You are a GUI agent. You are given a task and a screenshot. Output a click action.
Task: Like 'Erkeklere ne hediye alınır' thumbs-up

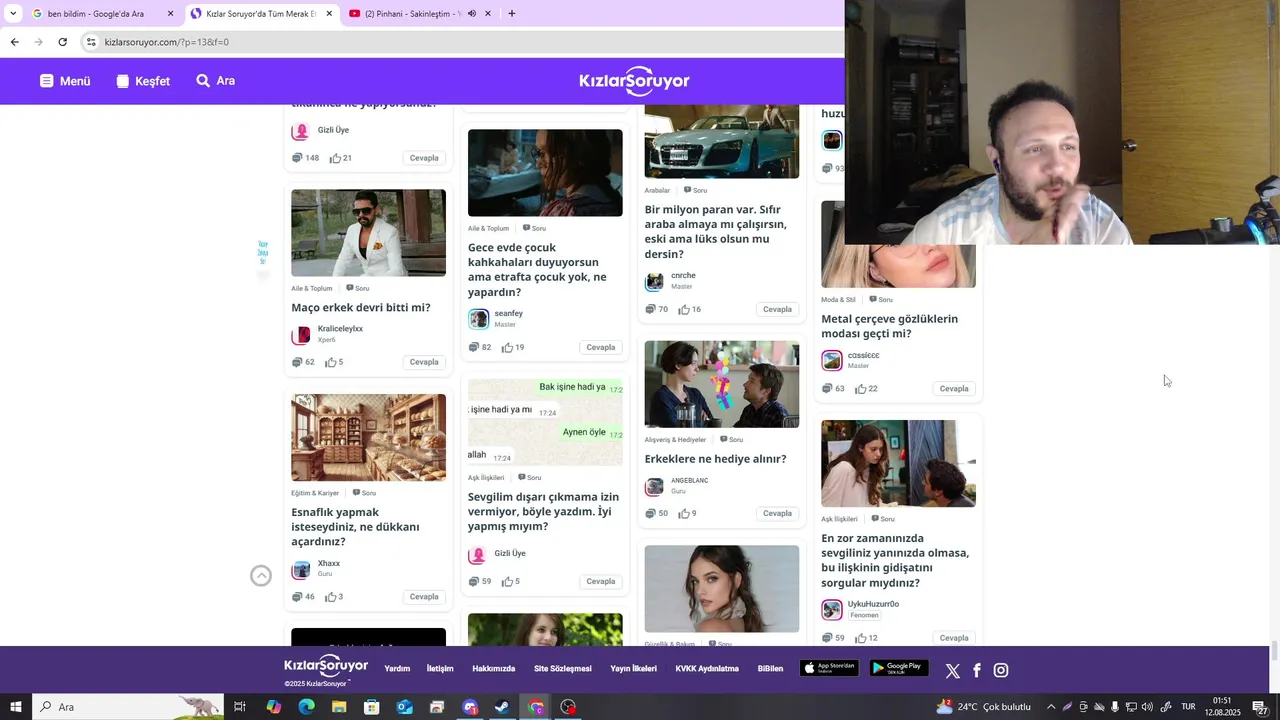[x=684, y=513]
